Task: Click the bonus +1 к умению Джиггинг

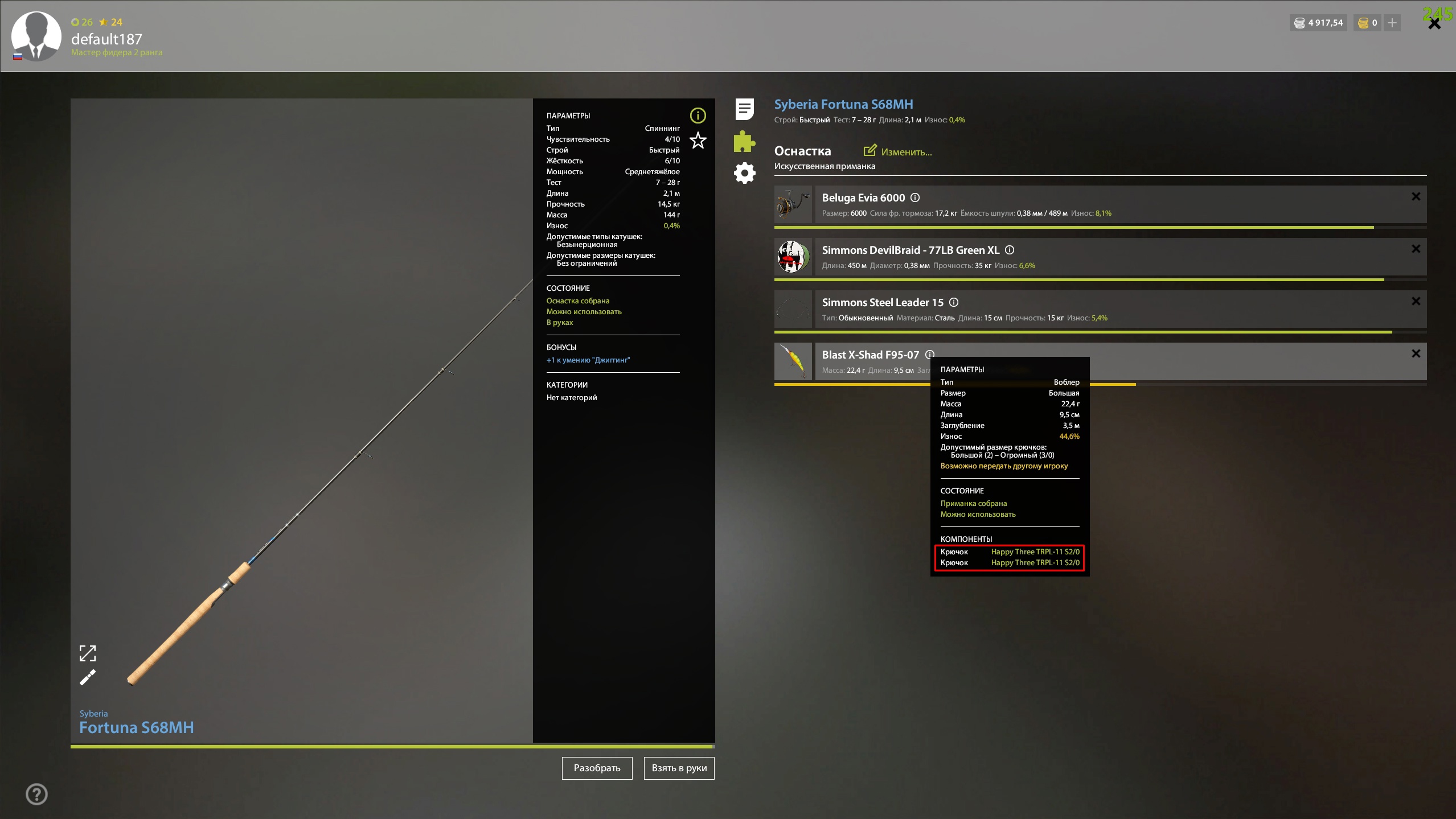Action: click(x=588, y=360)
